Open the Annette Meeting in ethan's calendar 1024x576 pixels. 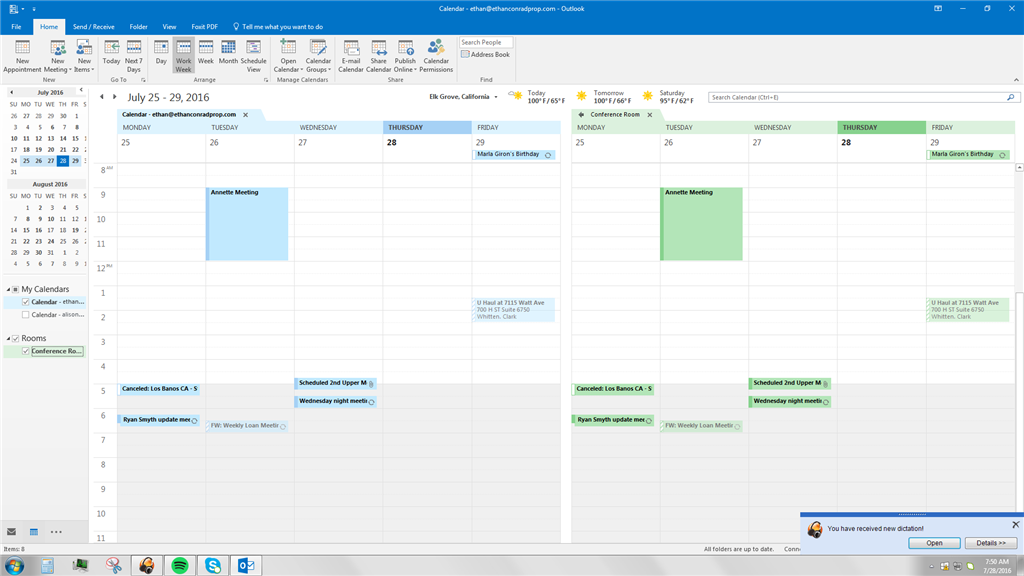tap(247, 224)
